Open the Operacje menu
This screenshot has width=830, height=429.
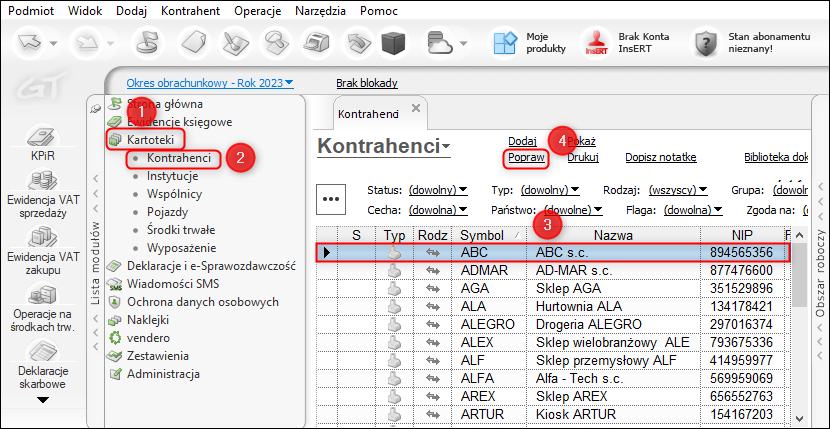coord(258,9)
